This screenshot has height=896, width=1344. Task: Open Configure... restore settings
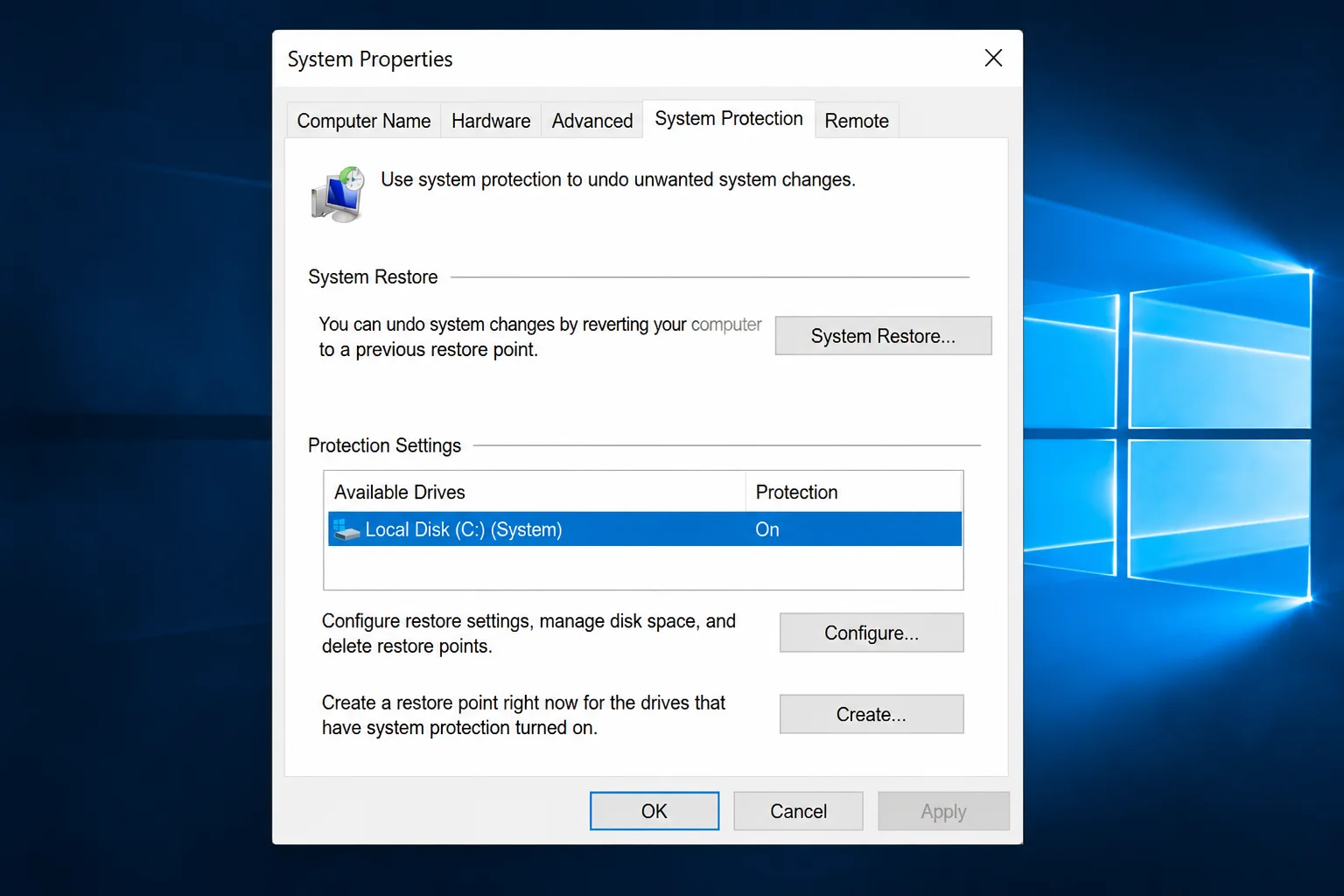coord(871,633)
